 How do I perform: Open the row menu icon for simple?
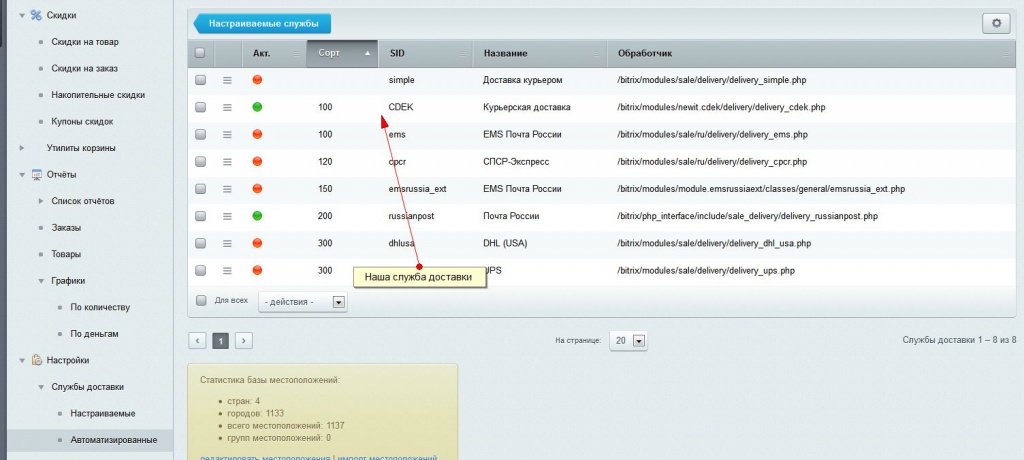pyautogui.click(x=227, y=80)
